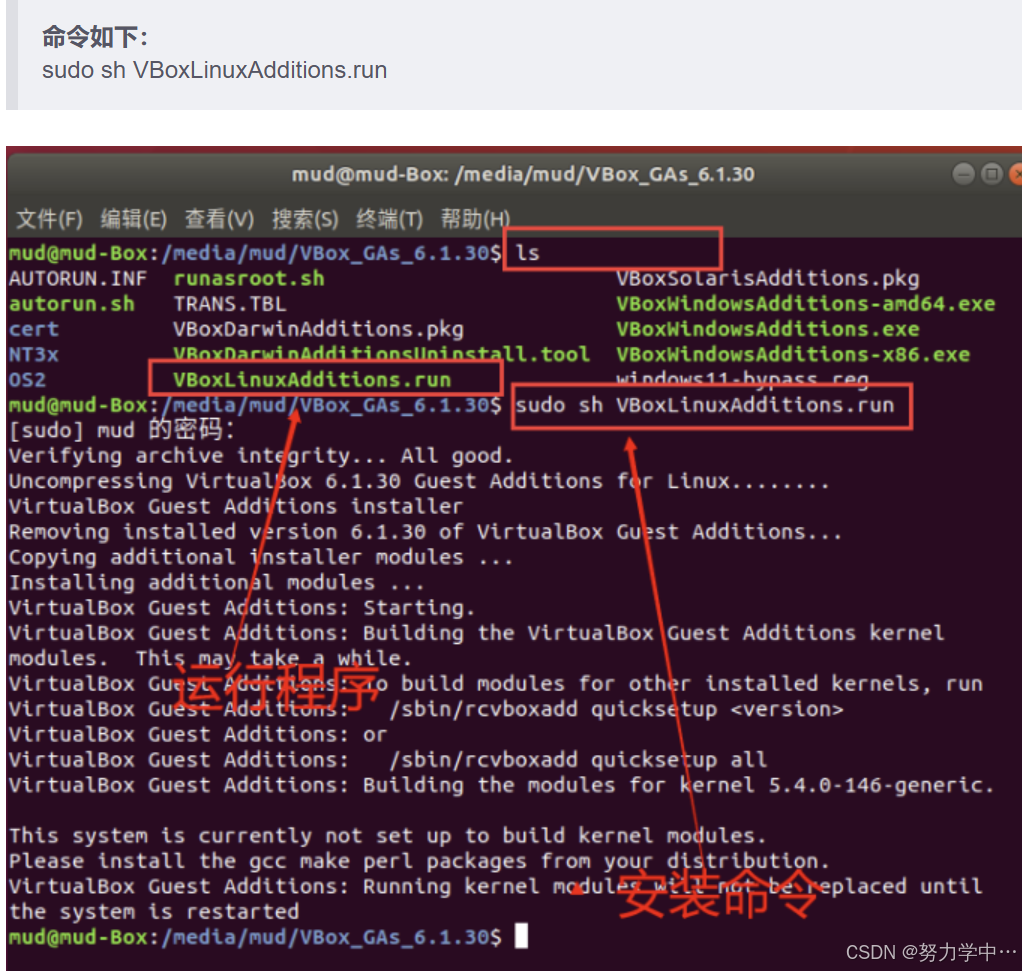1022x971 pixels.
Task: Click the [sudo] mud 的密码 prompt line
Action: click(122, 430)
